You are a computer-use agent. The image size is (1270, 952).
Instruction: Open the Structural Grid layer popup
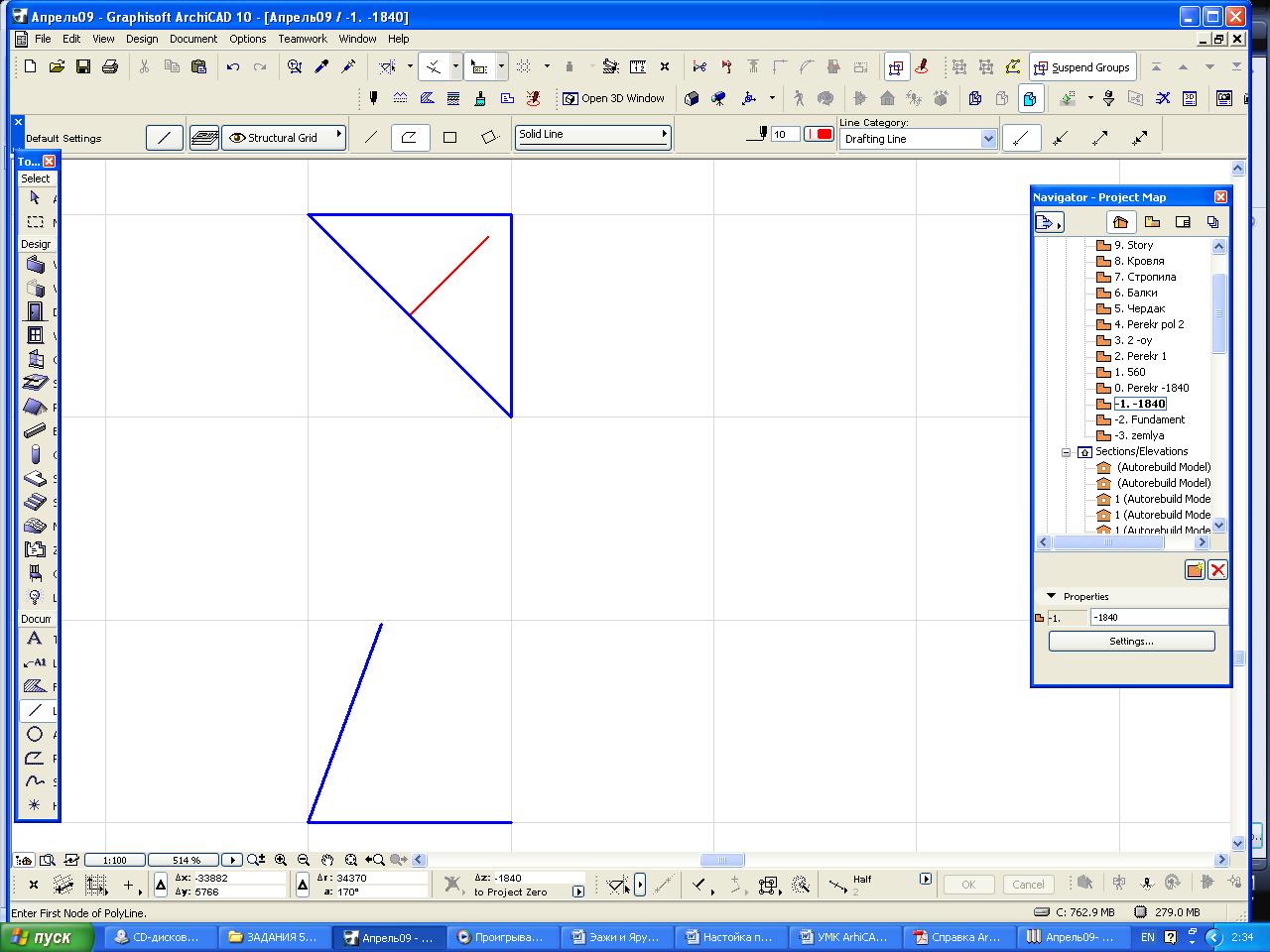pos(284,138)
